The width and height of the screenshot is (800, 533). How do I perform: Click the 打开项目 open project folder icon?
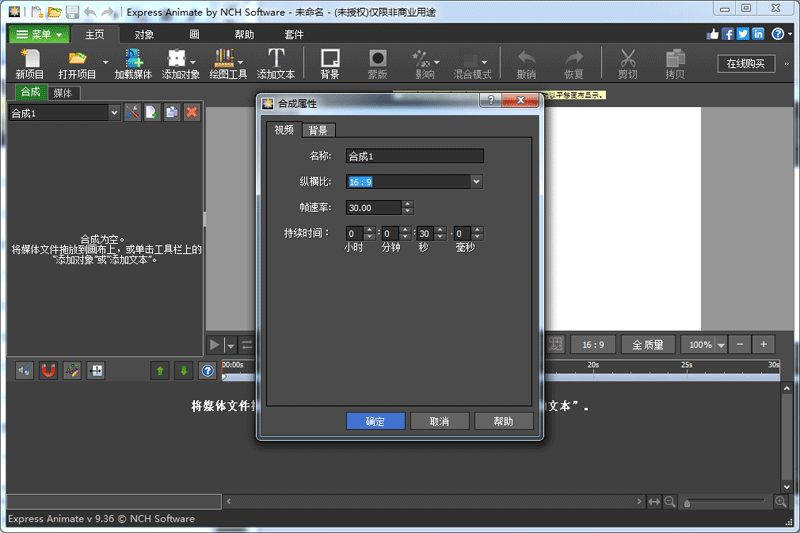click(77, 58)
